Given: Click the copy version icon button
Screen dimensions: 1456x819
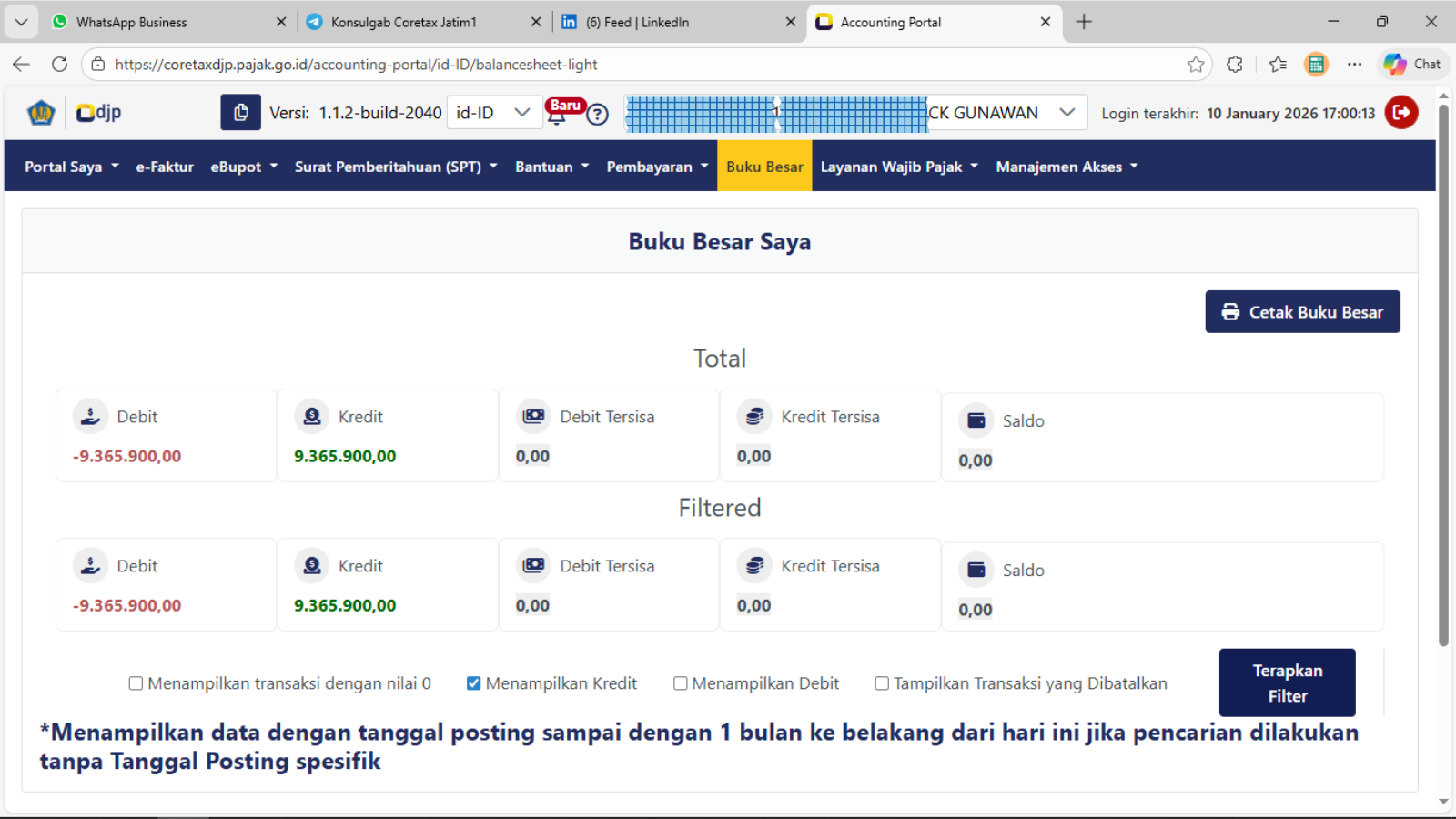Looking at the screenshot, I should (240, 113).
